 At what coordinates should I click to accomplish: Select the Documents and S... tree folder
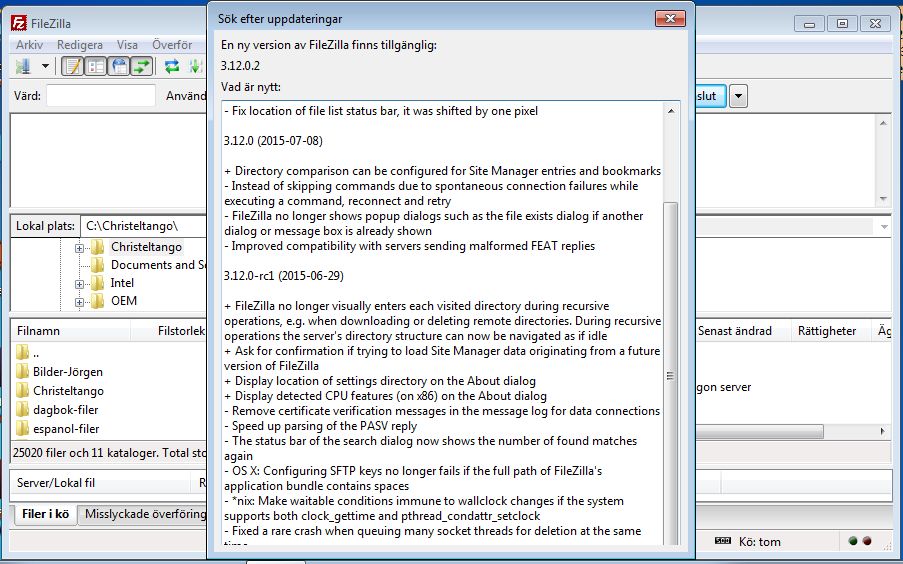point(158,264)
